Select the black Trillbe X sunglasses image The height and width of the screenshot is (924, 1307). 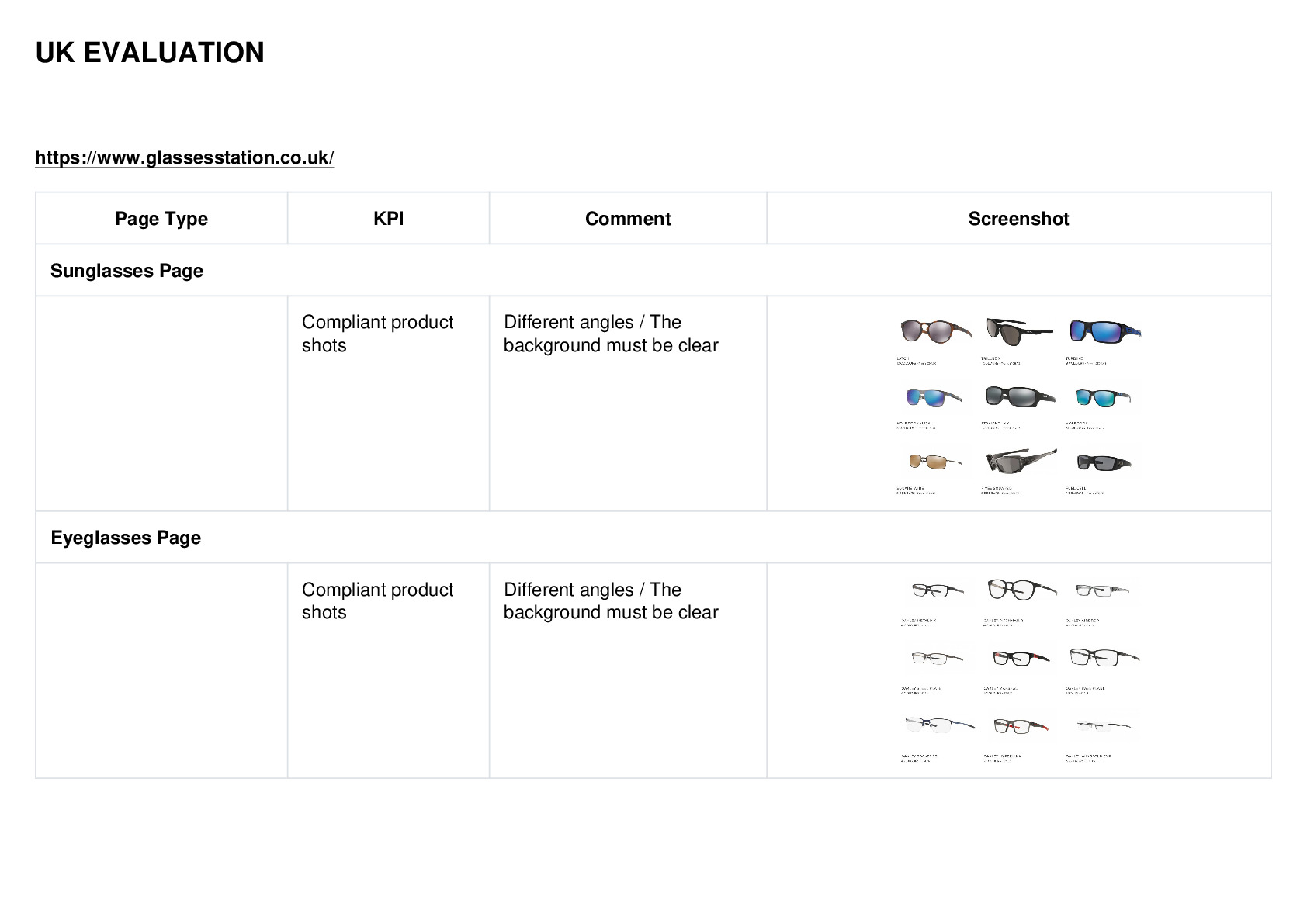click(1019, 331)
